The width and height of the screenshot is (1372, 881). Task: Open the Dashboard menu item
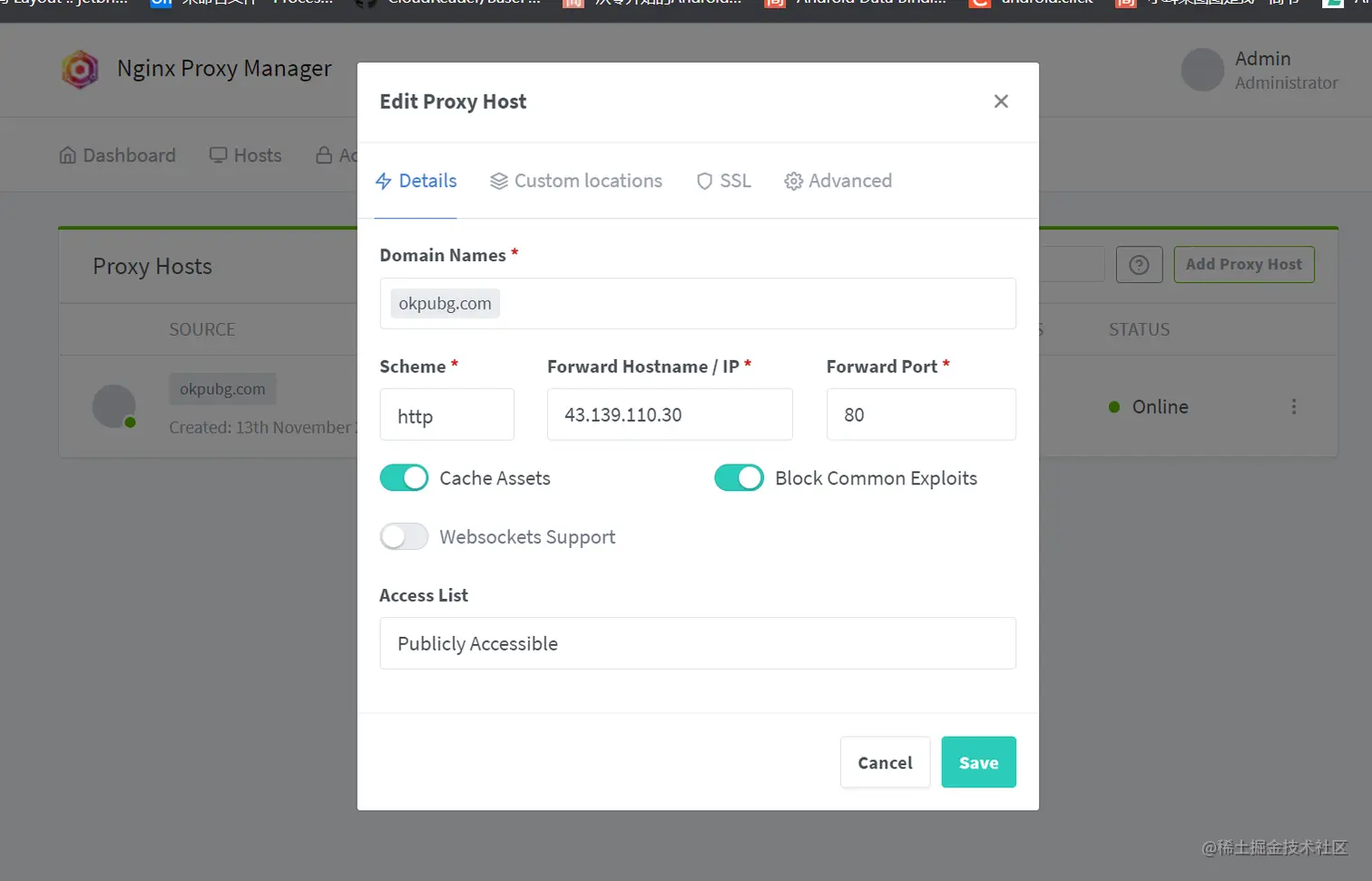click(118, 155)
